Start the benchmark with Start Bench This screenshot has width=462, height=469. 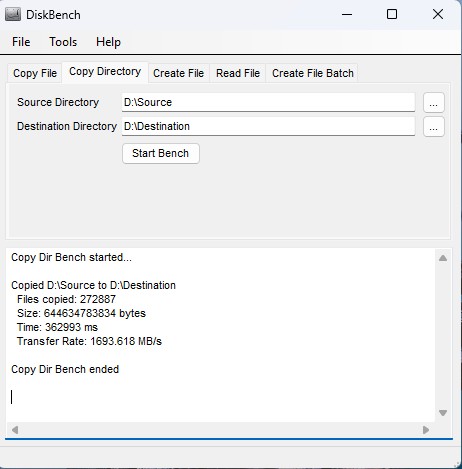[x=161, y=153]
